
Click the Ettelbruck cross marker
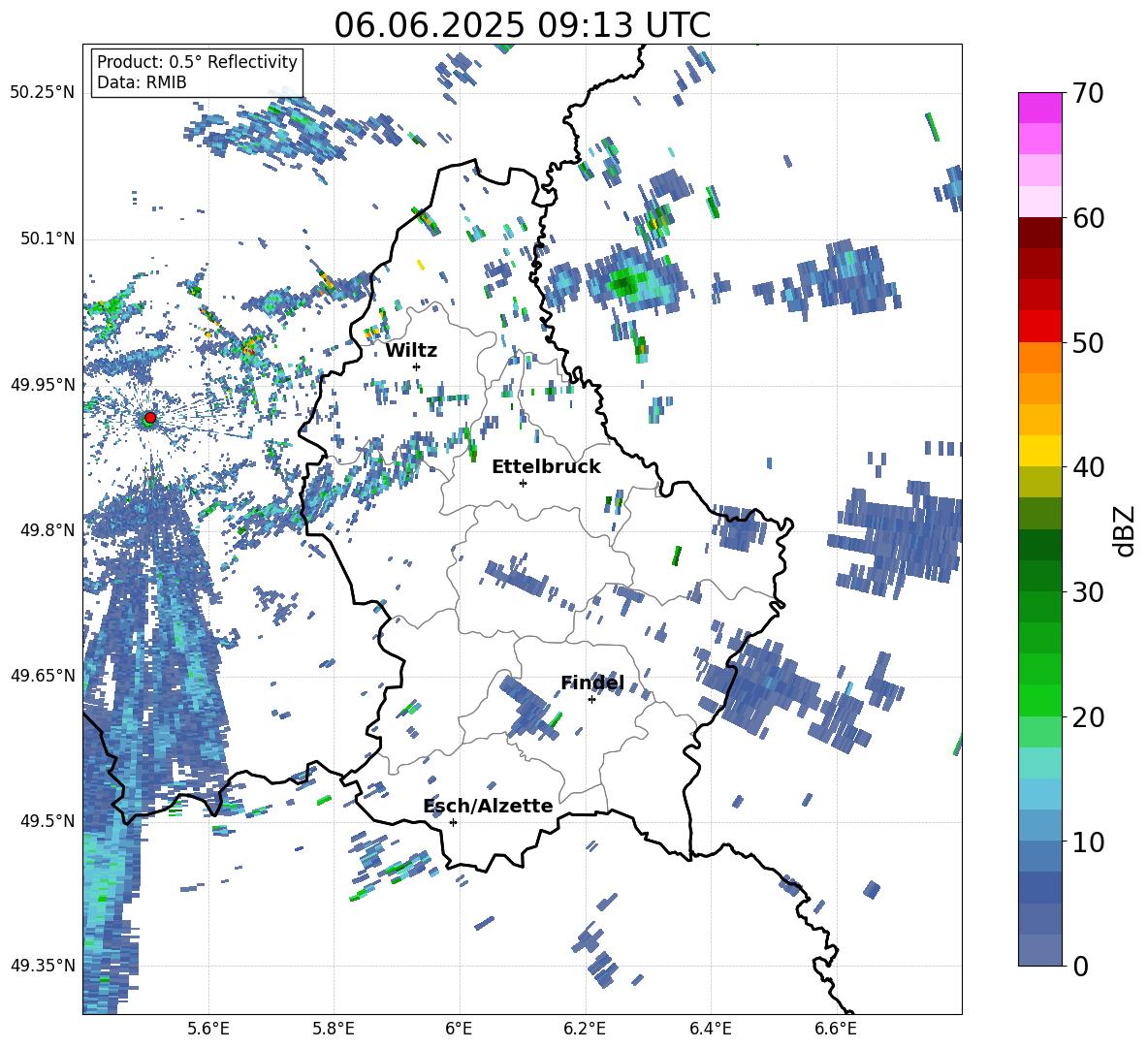click(x=523, y=483)
